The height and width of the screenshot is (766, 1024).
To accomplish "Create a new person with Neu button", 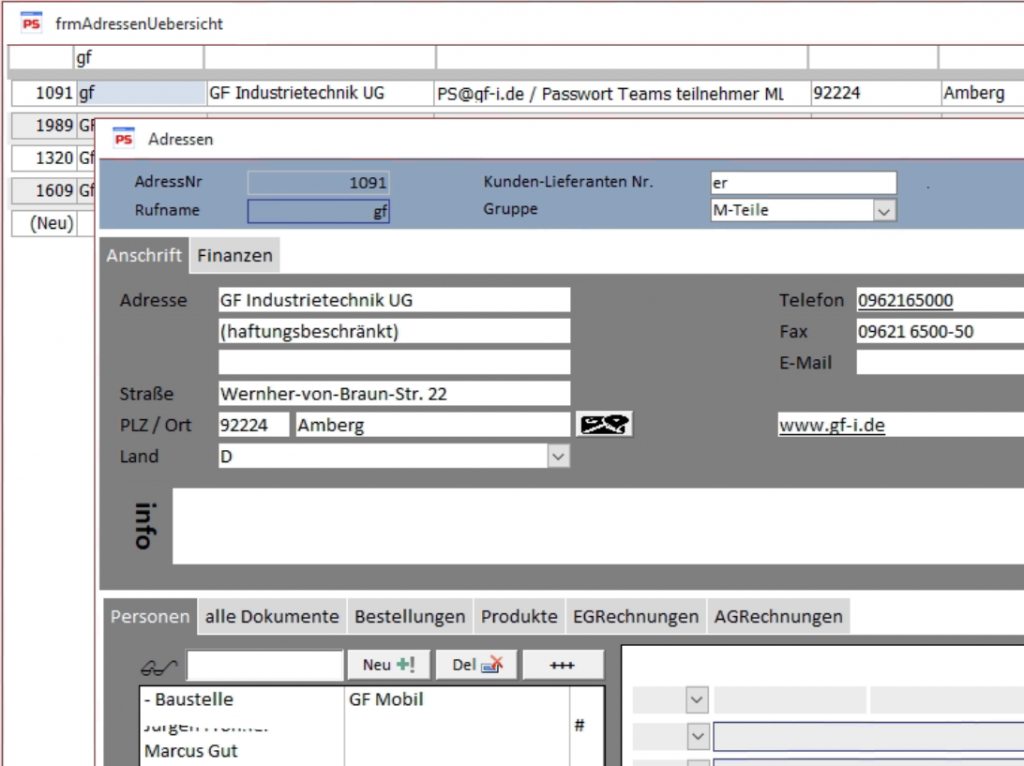I will click(x=389, y=665).
